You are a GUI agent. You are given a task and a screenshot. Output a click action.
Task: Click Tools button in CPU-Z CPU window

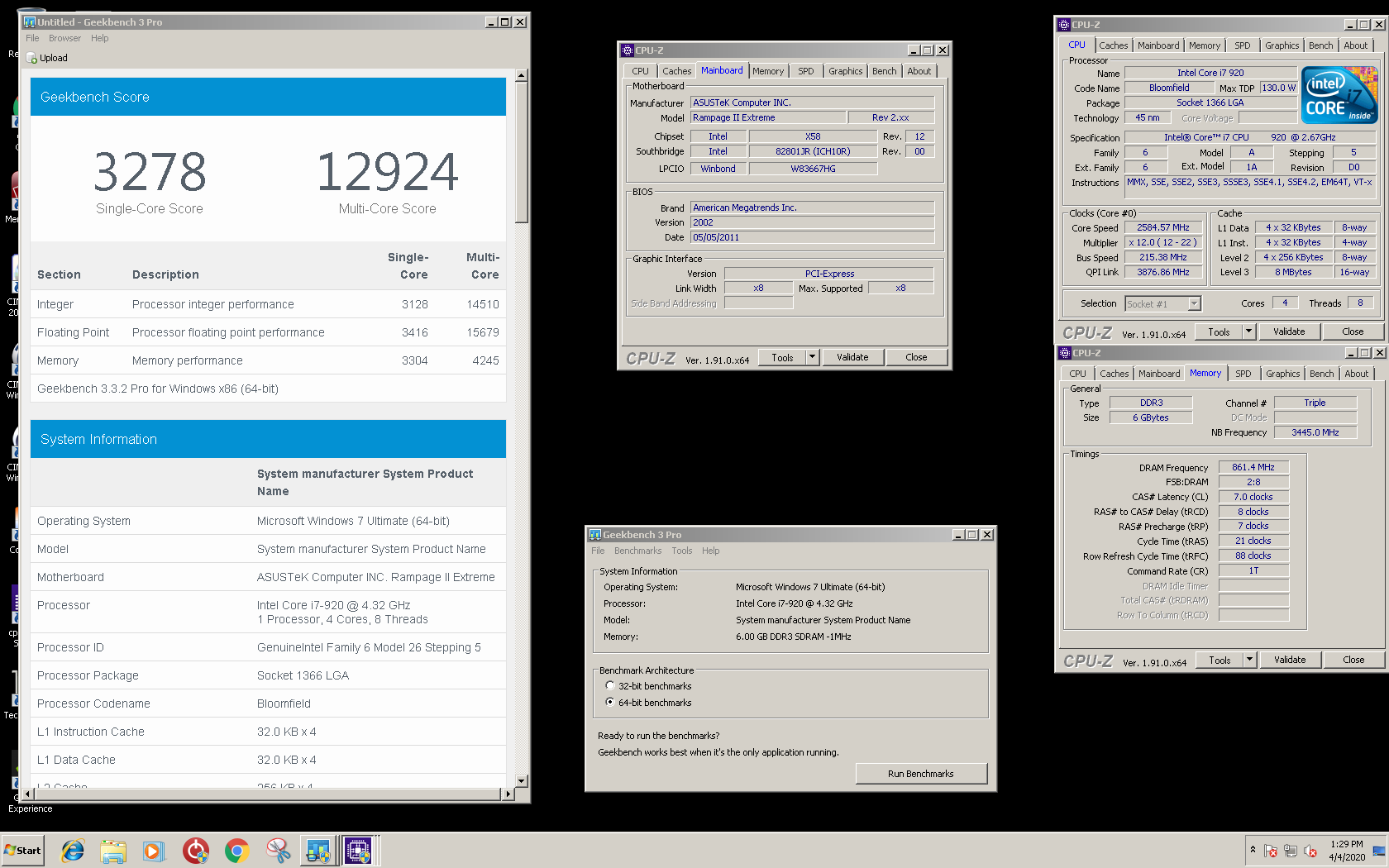point(1219,331)
